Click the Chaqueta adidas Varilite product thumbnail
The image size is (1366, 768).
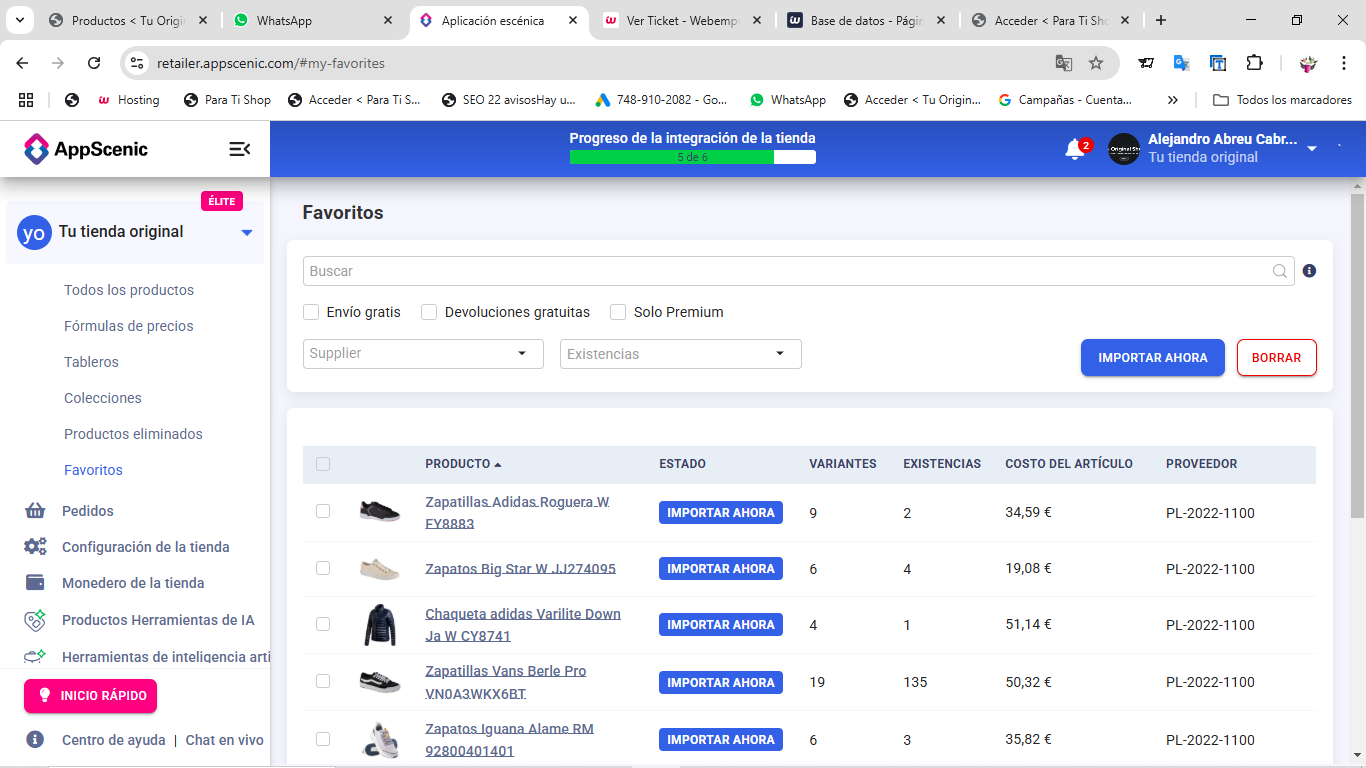tap(380, 625)
